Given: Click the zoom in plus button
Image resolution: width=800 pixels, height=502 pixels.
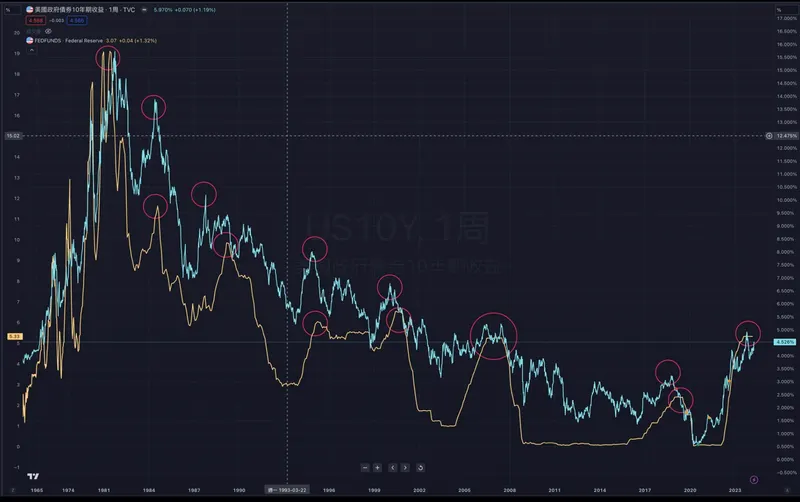Looking at the screenshot, I should coord(378,467).
